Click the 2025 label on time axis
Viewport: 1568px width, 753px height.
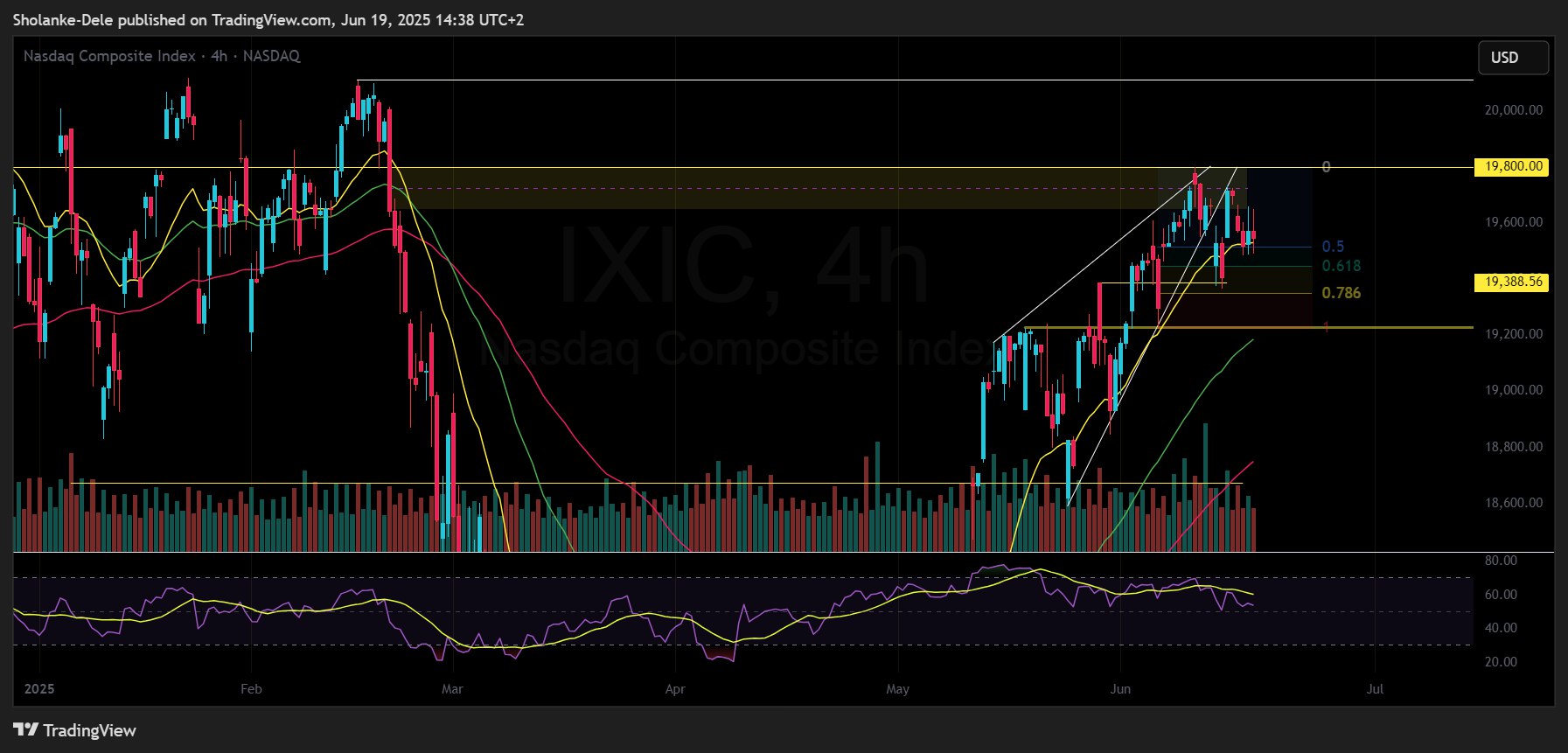click(39, 689)
